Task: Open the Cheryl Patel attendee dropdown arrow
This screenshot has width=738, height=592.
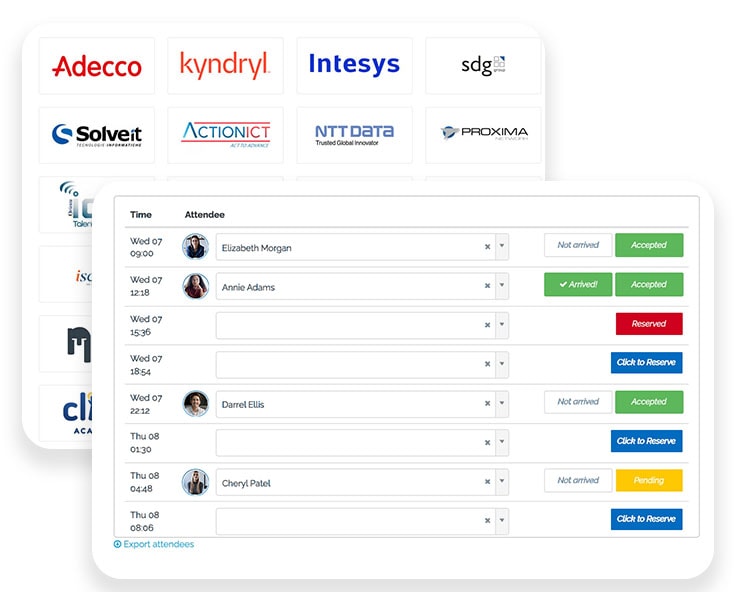Action: pyautogui.click(x=502, y=481)
